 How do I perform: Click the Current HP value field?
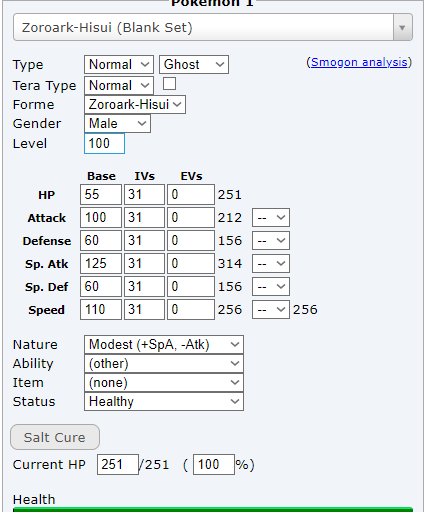[118, 464]
